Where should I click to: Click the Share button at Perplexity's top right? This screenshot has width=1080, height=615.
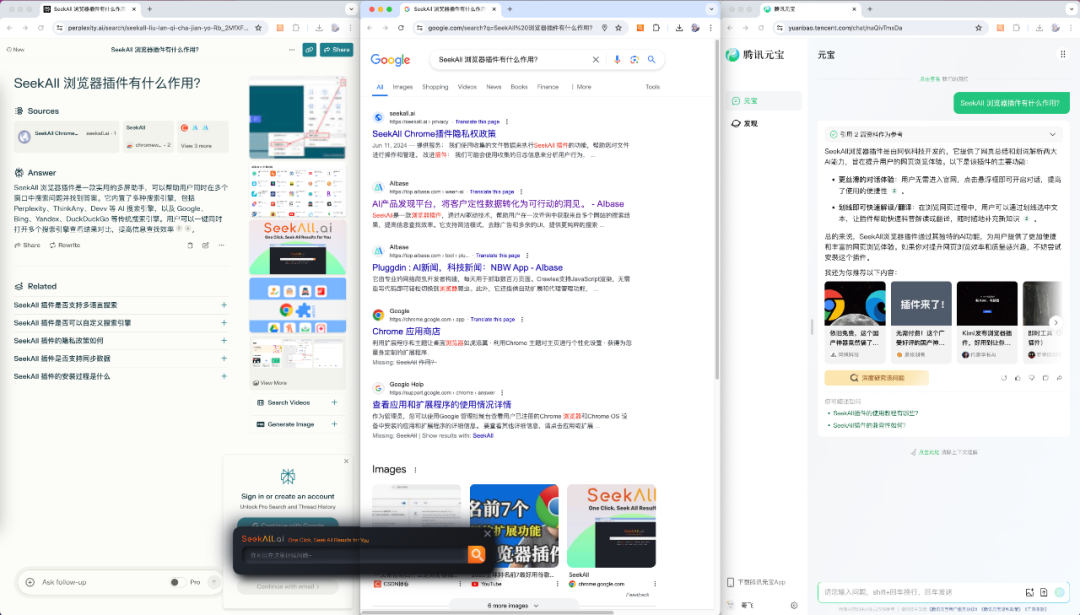point(337,50)
